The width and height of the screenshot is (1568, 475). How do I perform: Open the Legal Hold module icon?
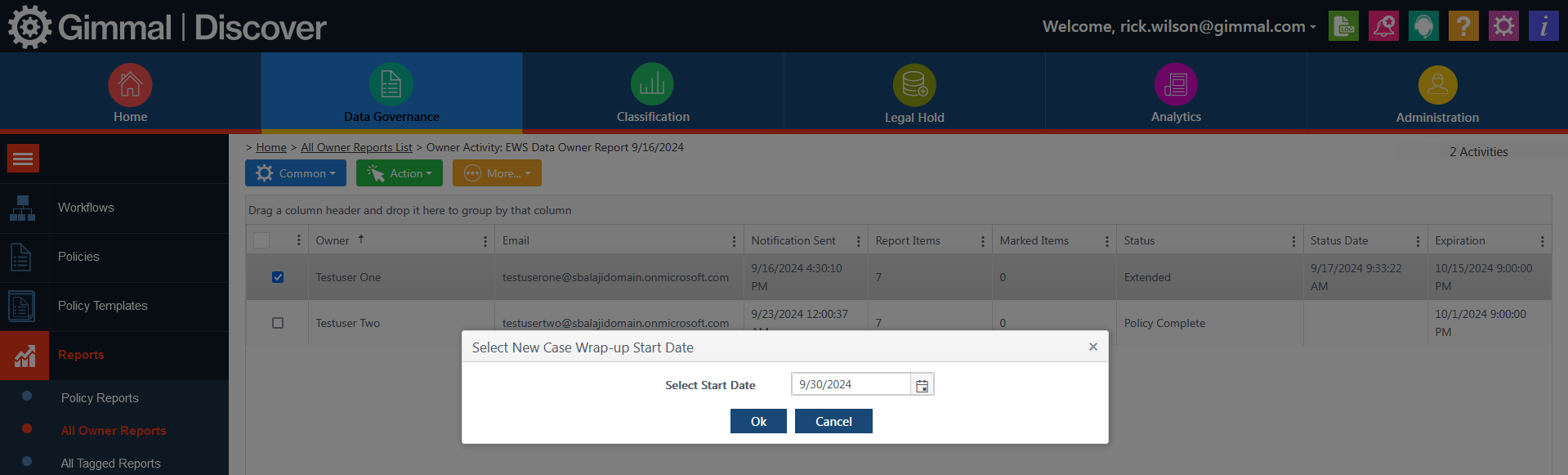914,85
